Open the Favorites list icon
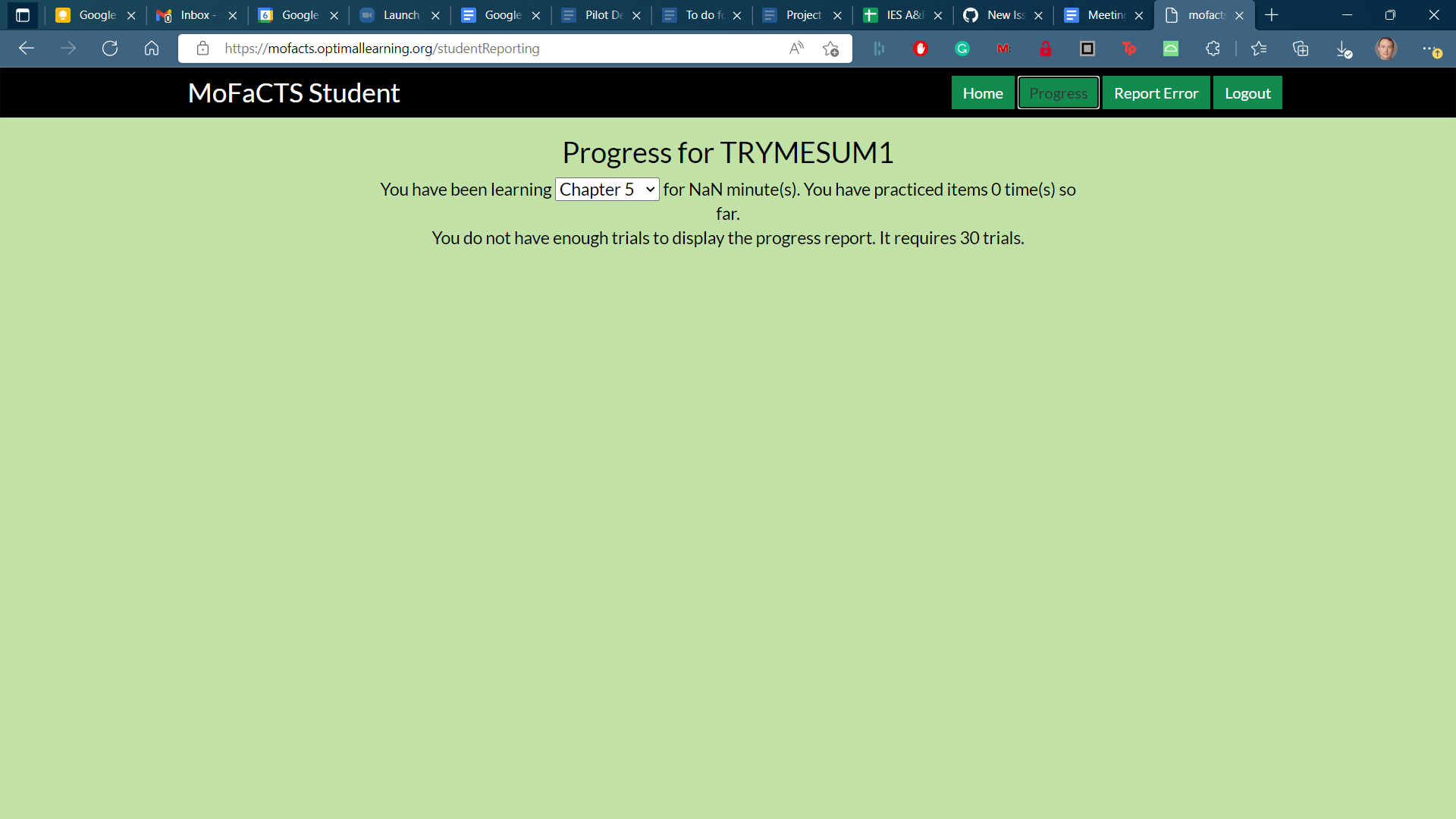Viewport: 1456px width, 819px height. (1259, 49)
